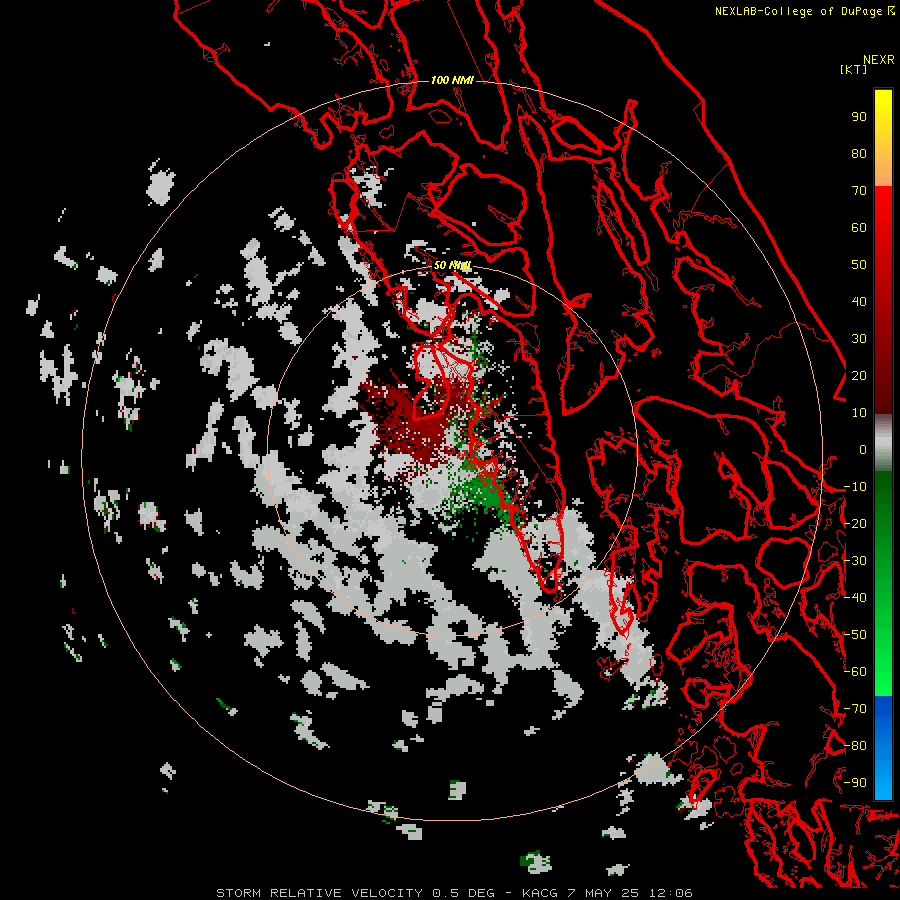Click the 20 value on velocity legend
The width and height of the screenshot is (900, 900).
click(x=859, y=376)
